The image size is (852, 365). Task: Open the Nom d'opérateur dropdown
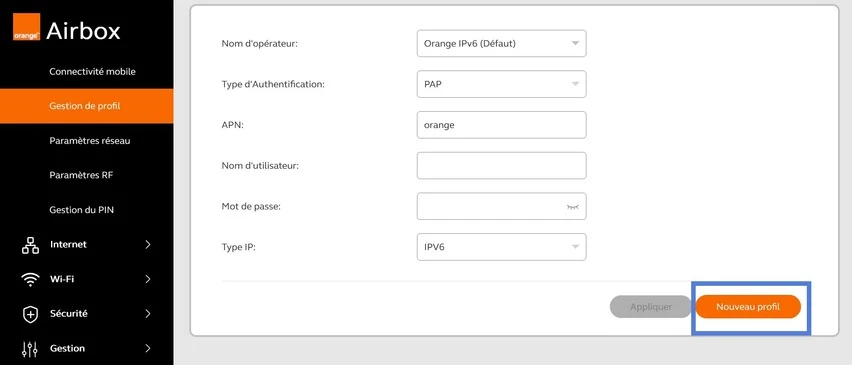502,43
